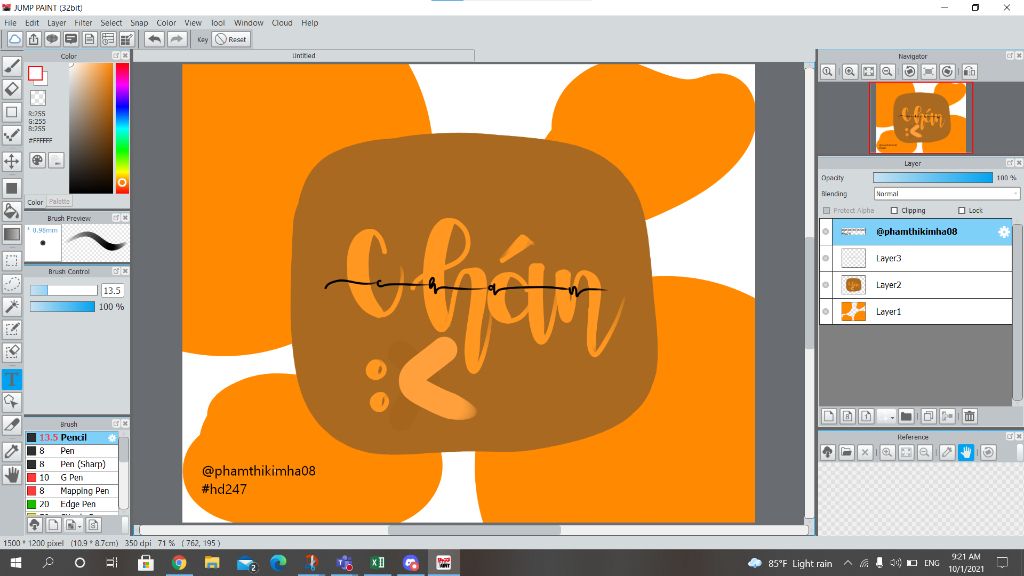
Task: Hide the @phamthikimha08 layer
Action: (826, 232)
